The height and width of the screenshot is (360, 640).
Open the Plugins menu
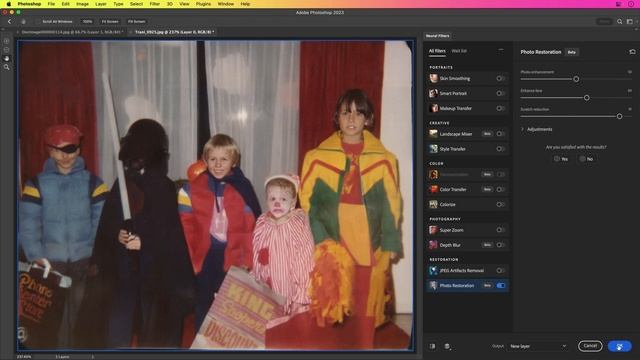click(203, 4)
